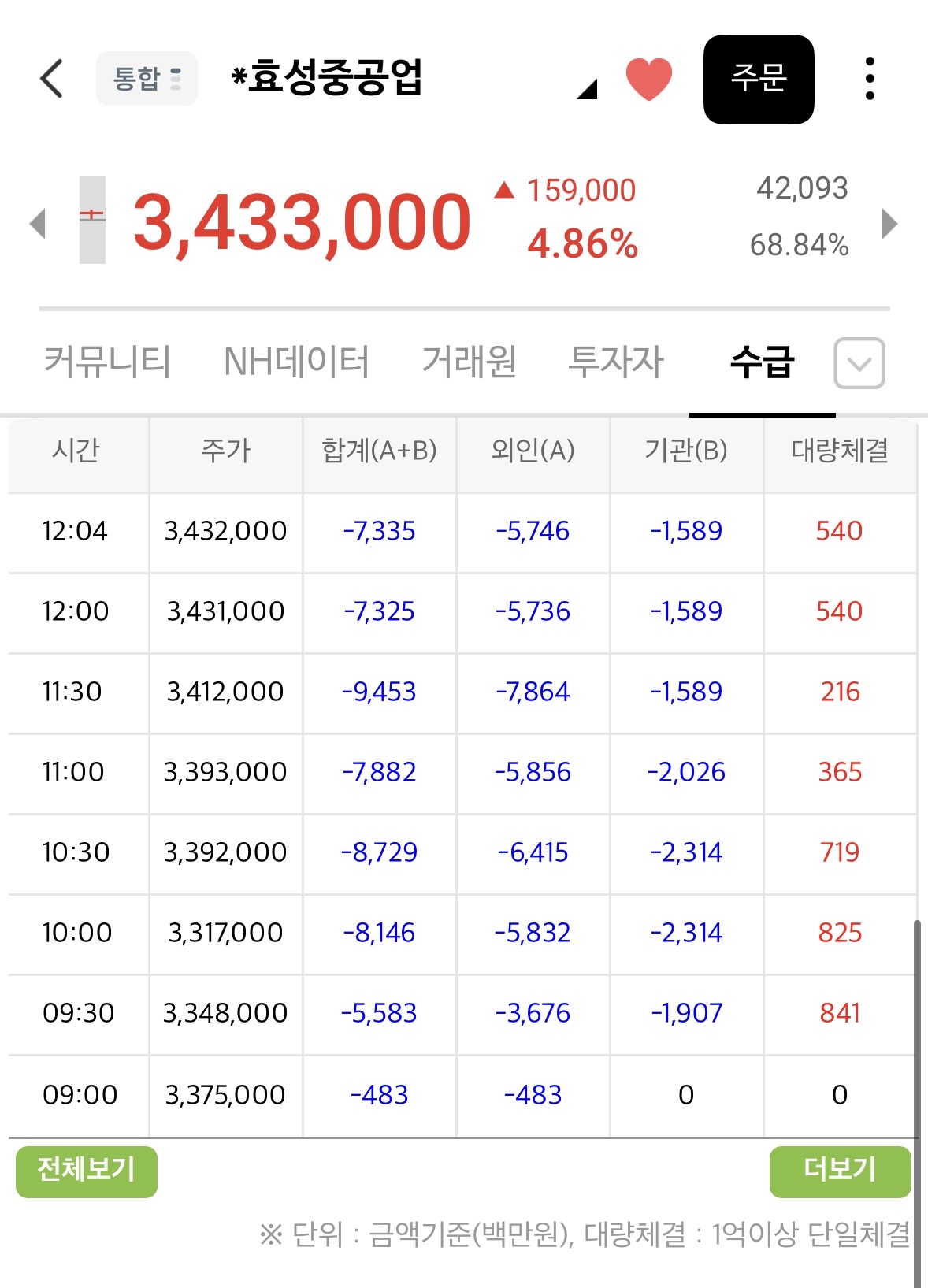Open the mini candlestick chart icon
The height and width of the screenshot is (1288, 928).
[x=92, y=220]
